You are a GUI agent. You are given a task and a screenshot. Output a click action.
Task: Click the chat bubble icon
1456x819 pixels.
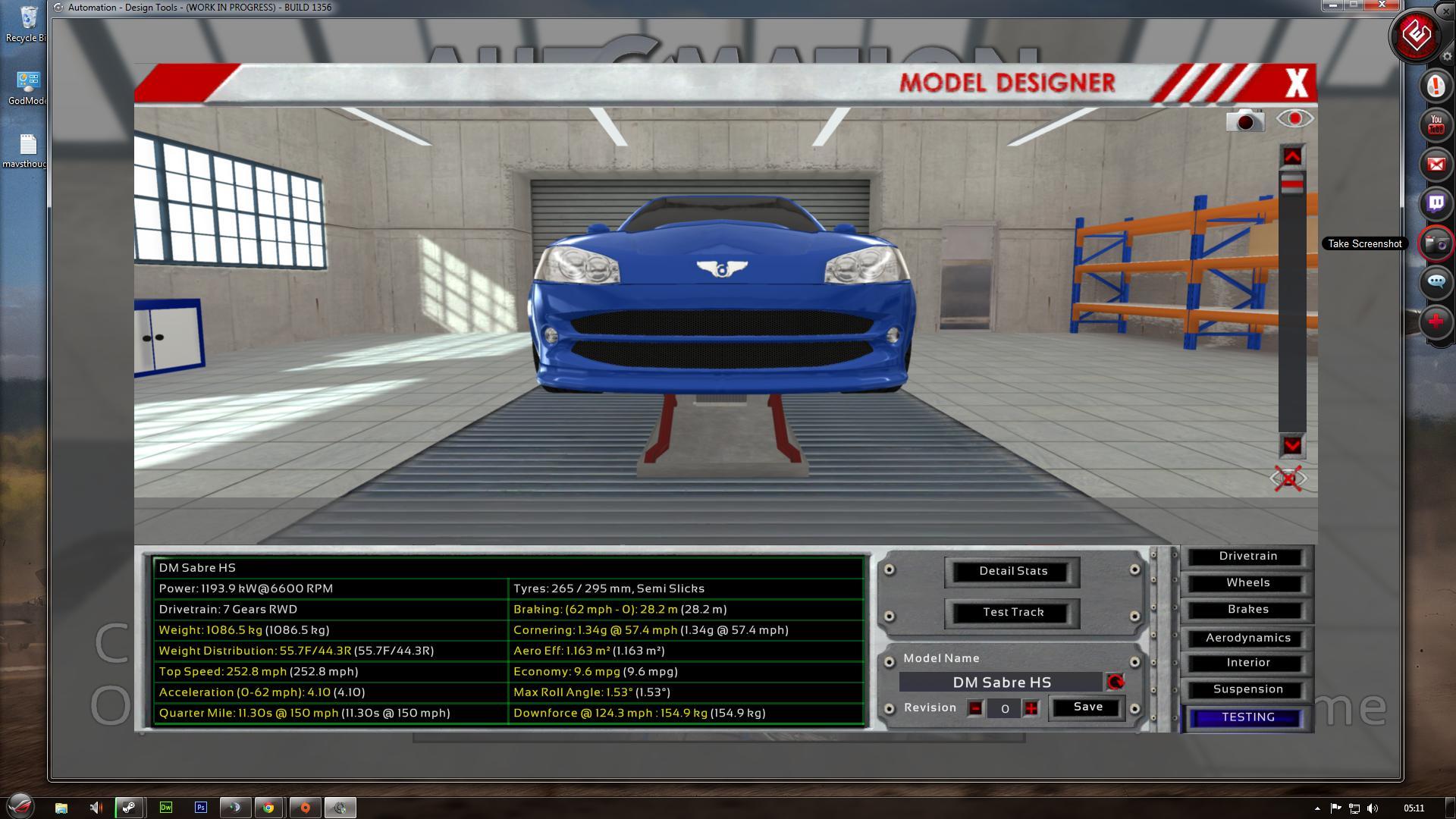click(x=1436, y=282)
